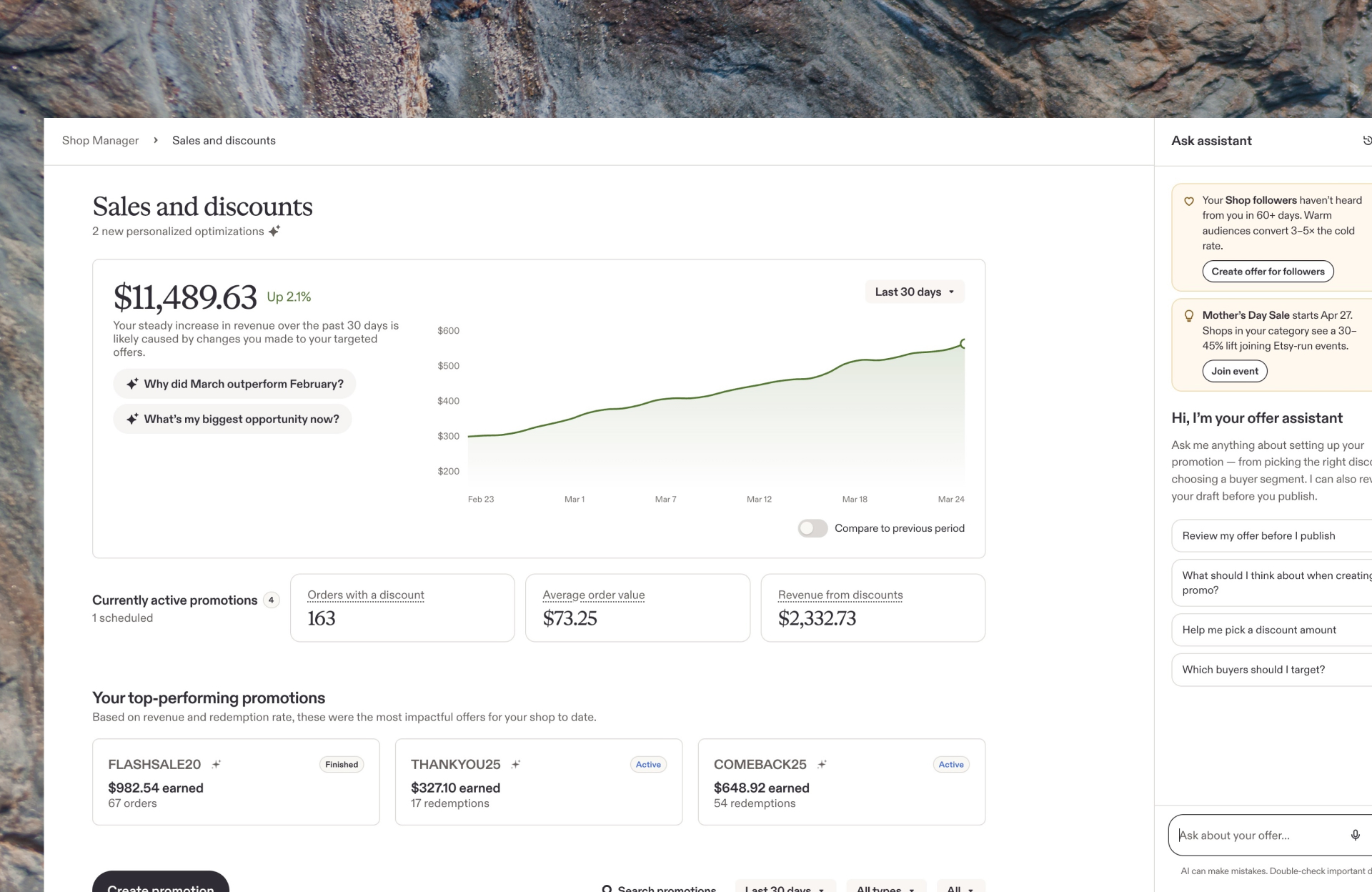Go to Shop Manager breadcrumb
The height and width of the screenshot is (892, 1372).
click(100, 141)
